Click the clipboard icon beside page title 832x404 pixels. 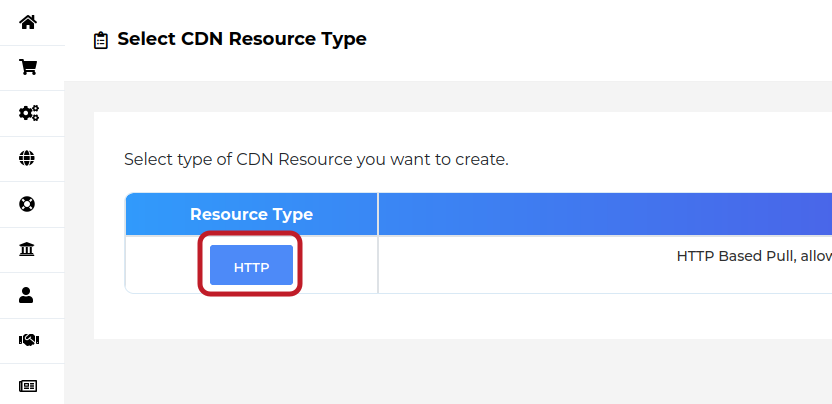pos(100,41)
